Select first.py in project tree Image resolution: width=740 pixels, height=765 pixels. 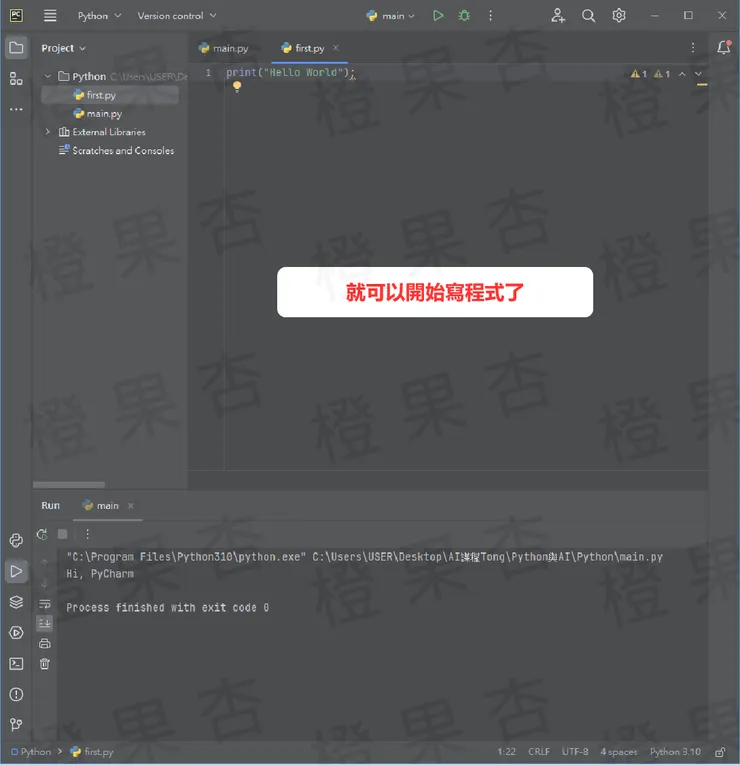[x=110, y=95]
